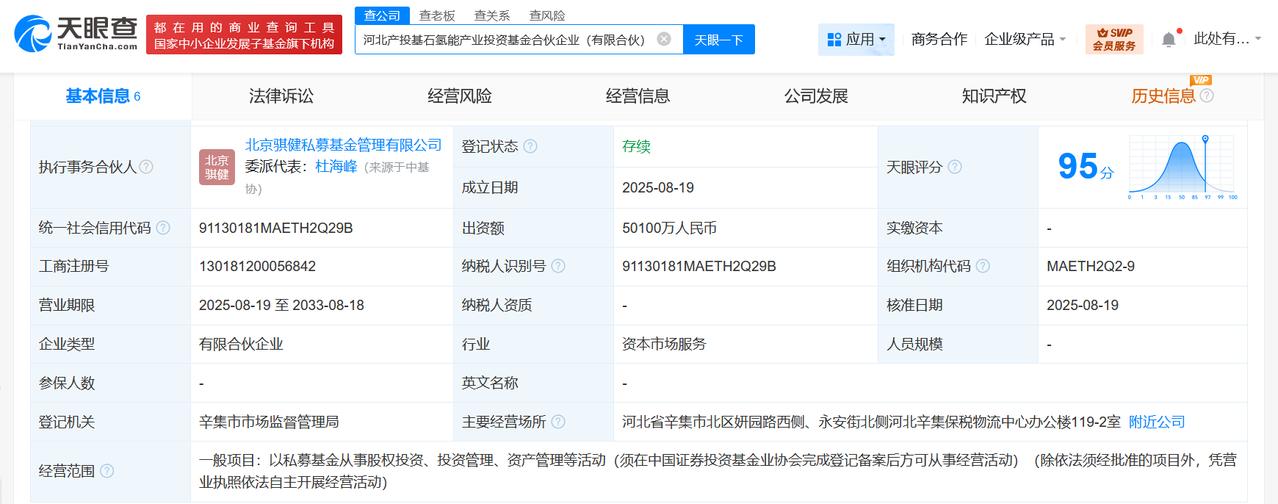Select registration number 130181200056842

coord(258,266)
